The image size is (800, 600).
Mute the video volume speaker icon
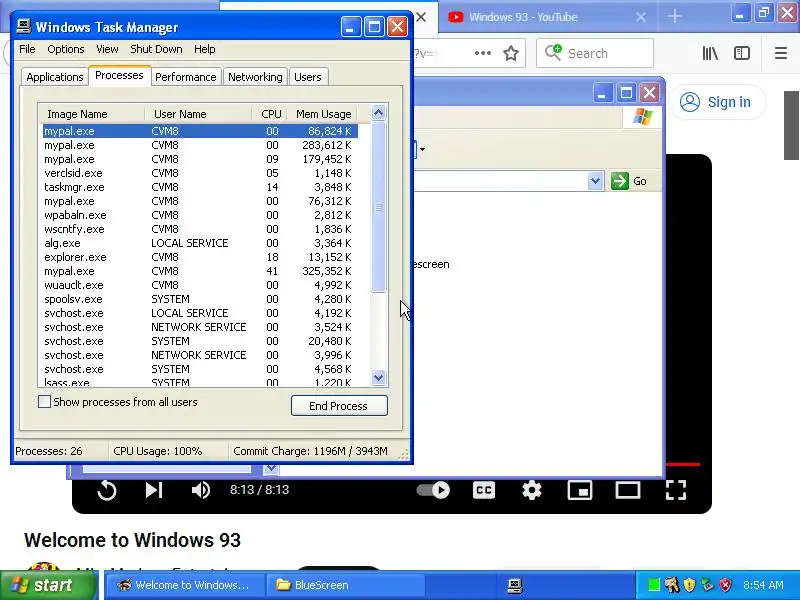pyautogui.click(x=201, y=490)
